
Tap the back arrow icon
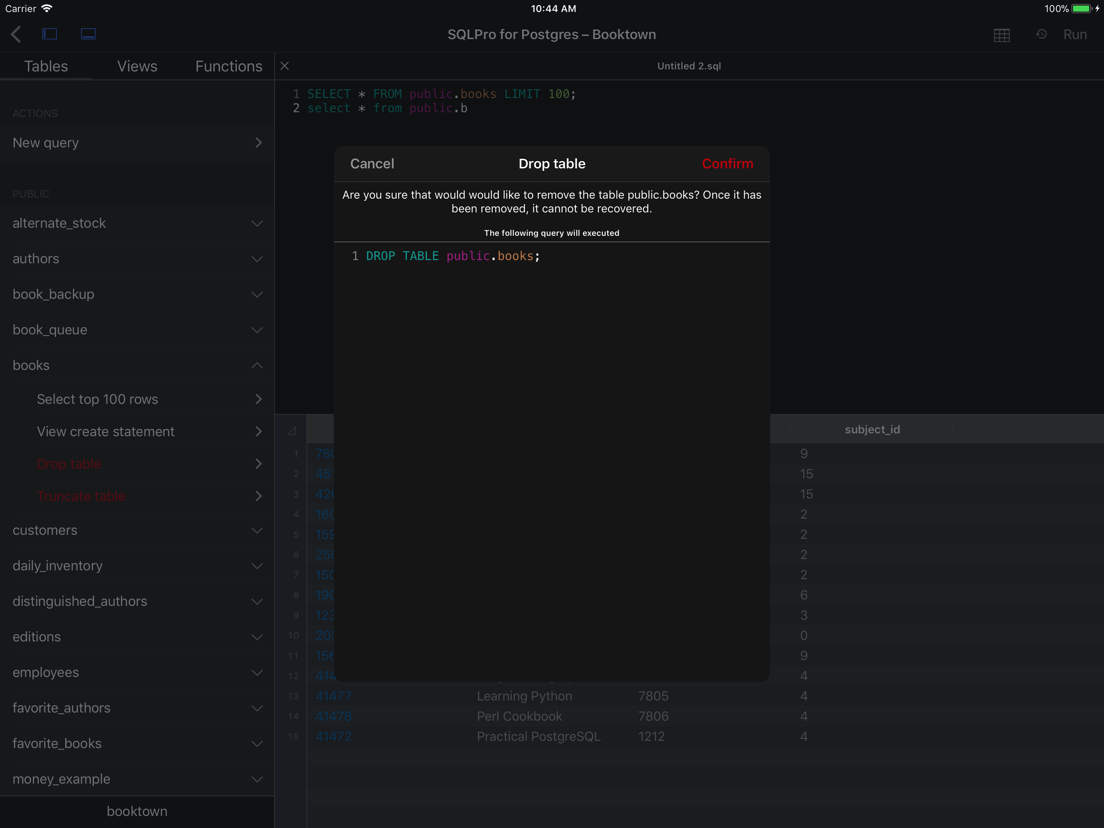point(16,34)
